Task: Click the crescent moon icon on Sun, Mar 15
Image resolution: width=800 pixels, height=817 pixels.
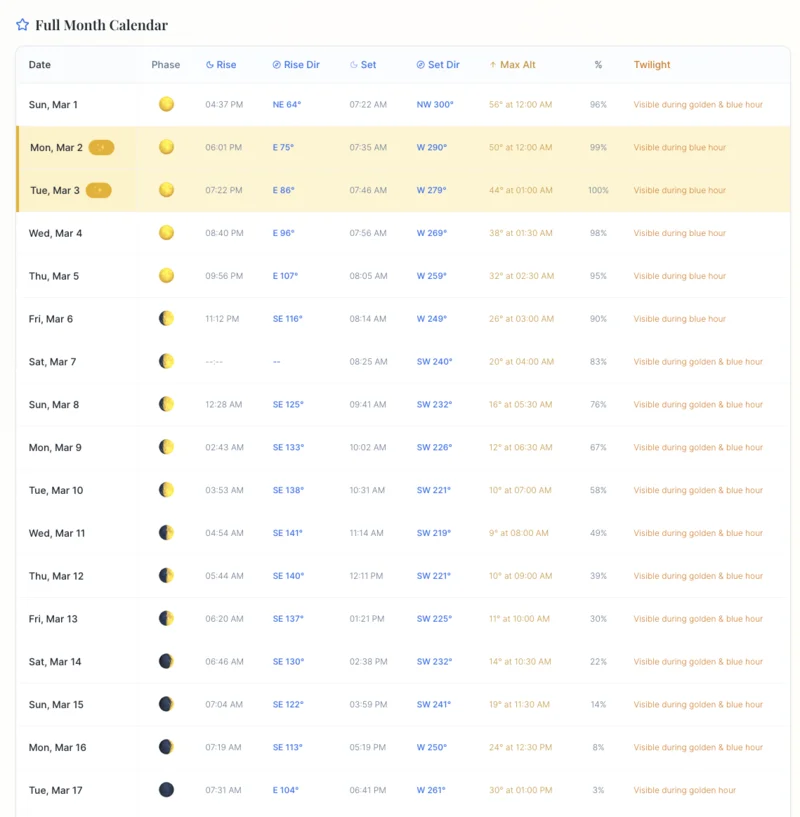Action: pos(166,704)
